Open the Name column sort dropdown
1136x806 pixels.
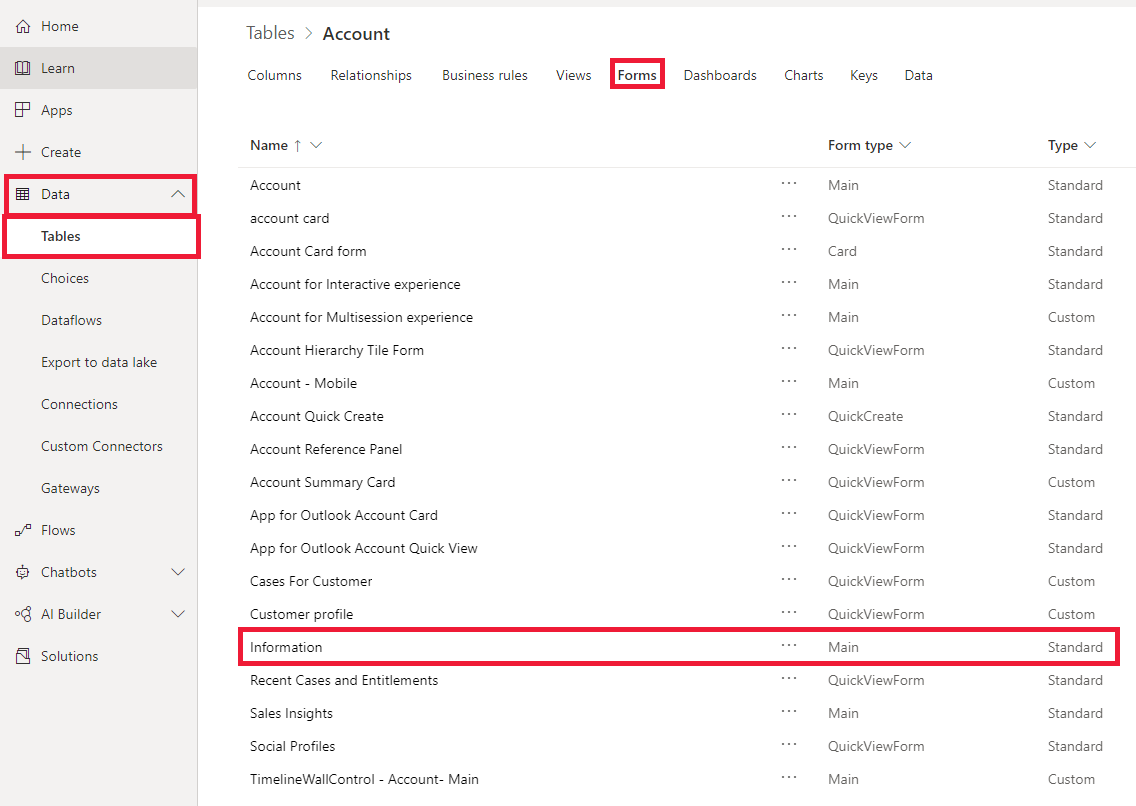(x=315, y=145)
